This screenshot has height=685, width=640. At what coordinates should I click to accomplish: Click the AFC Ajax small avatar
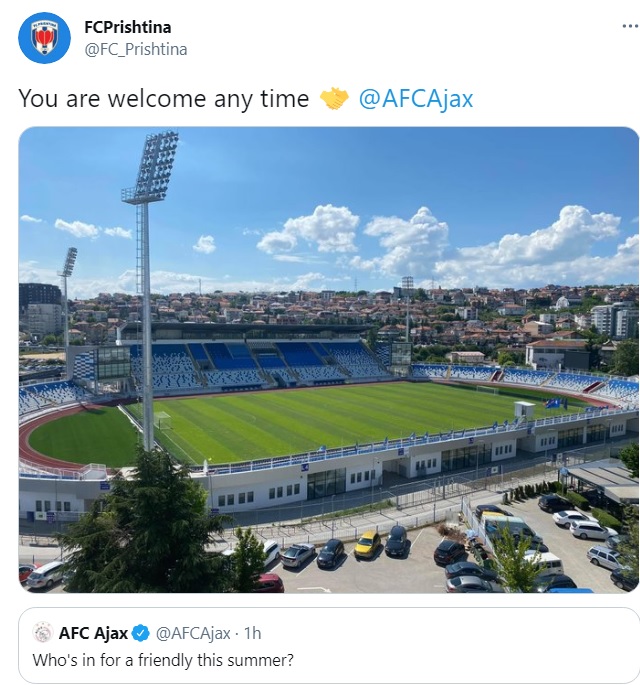tap(43, 633)
